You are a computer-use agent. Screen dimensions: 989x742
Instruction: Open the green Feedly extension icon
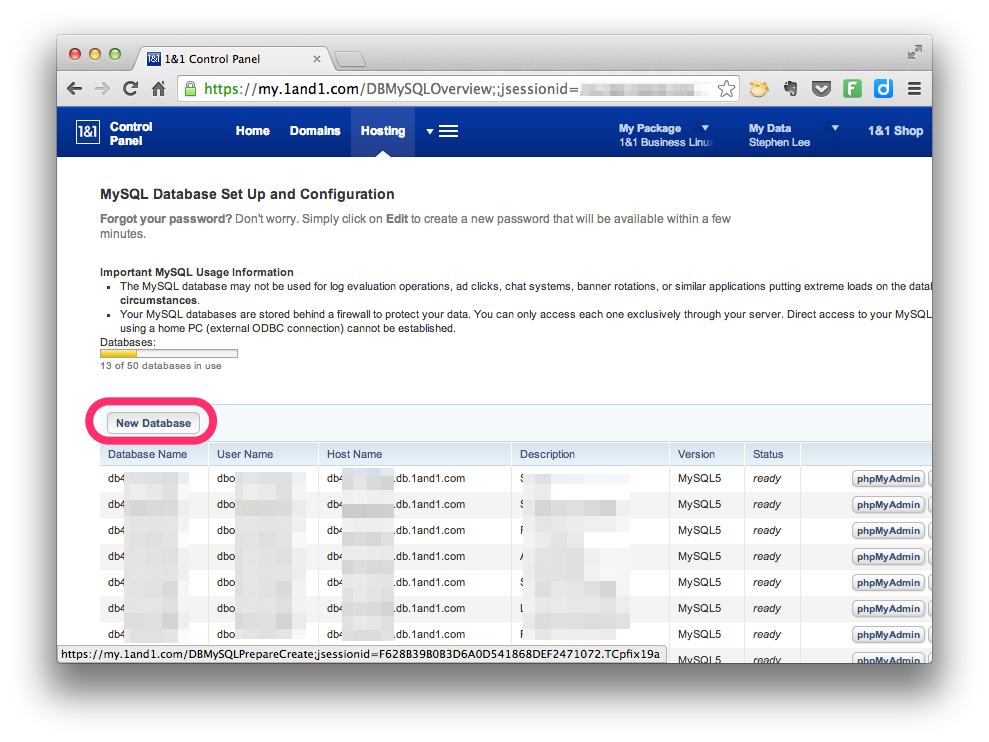coord(852,89)
